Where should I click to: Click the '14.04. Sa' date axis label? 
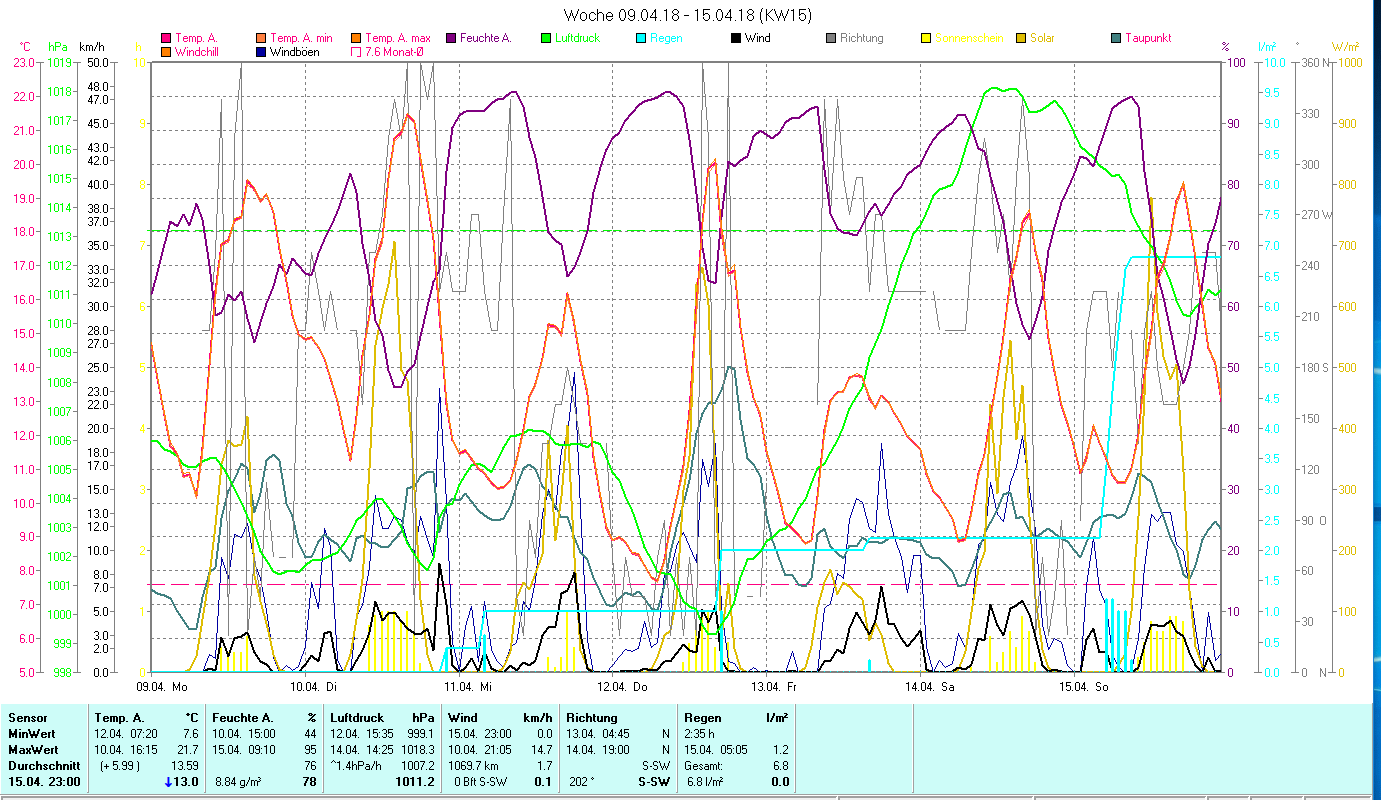[x=930, y=687]
